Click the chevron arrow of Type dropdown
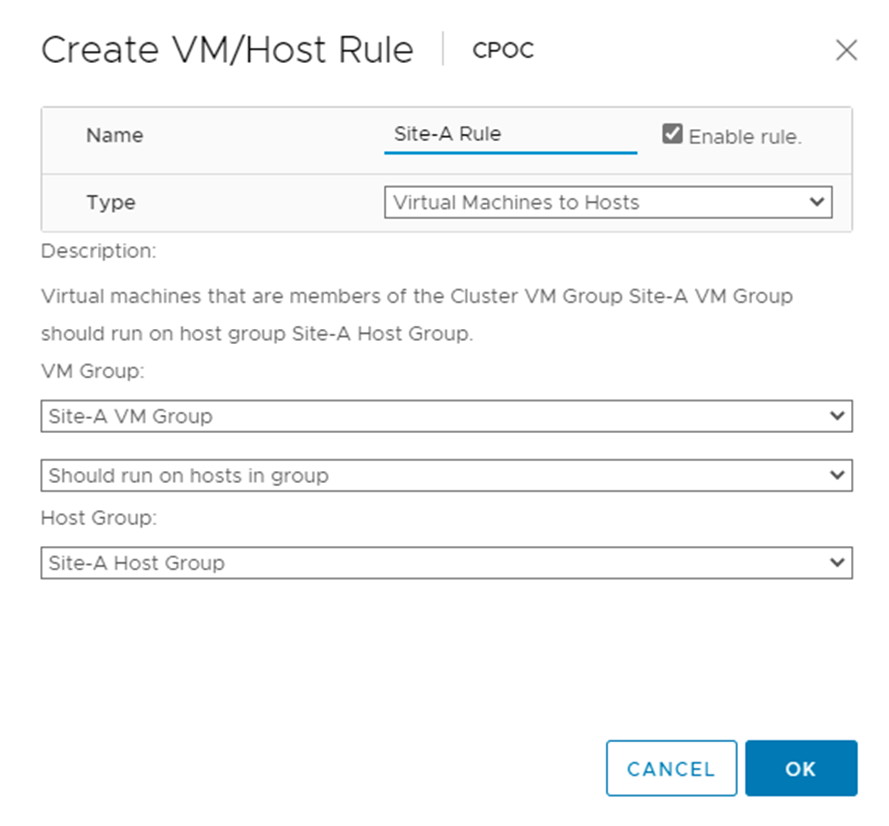This screenshot has width=889, height=826. pos(819,202)
